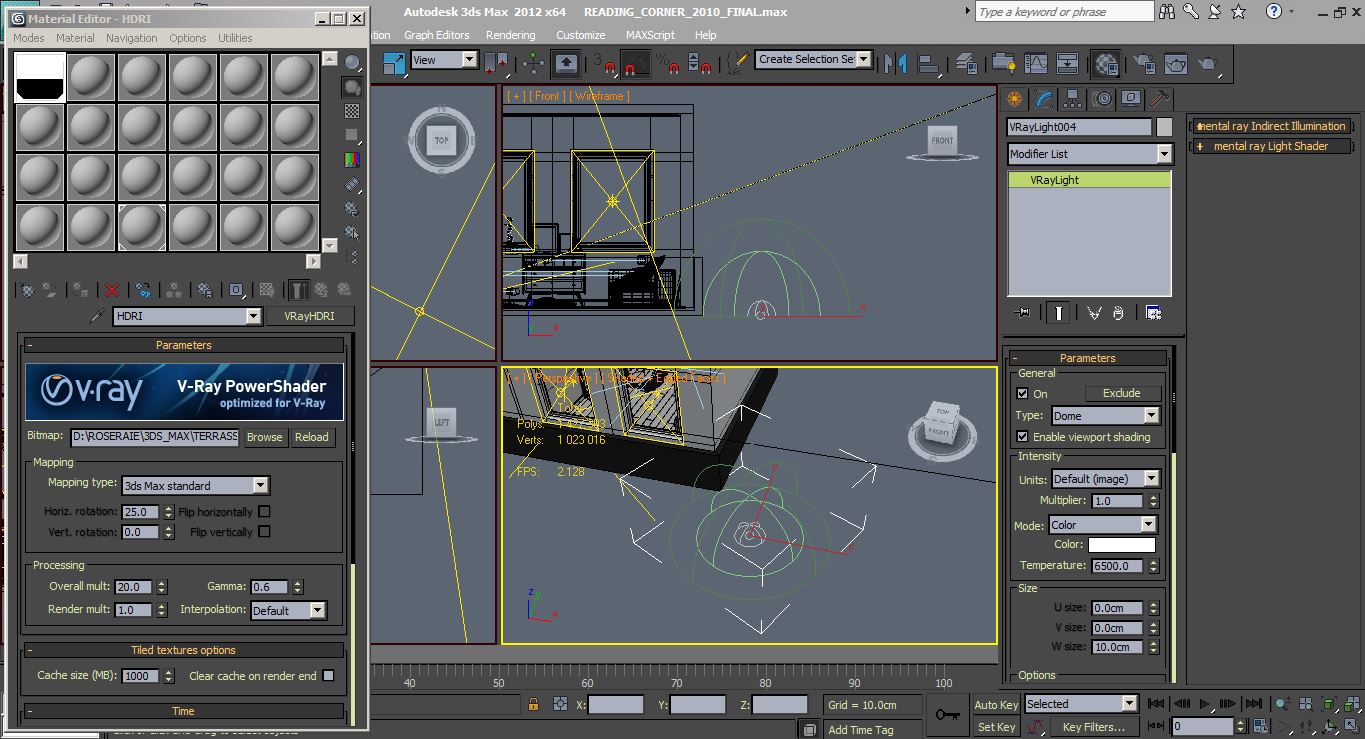The image size is (1365, 739).
Task: Toggle Auto Key animation mode
Action: [996, 705]
